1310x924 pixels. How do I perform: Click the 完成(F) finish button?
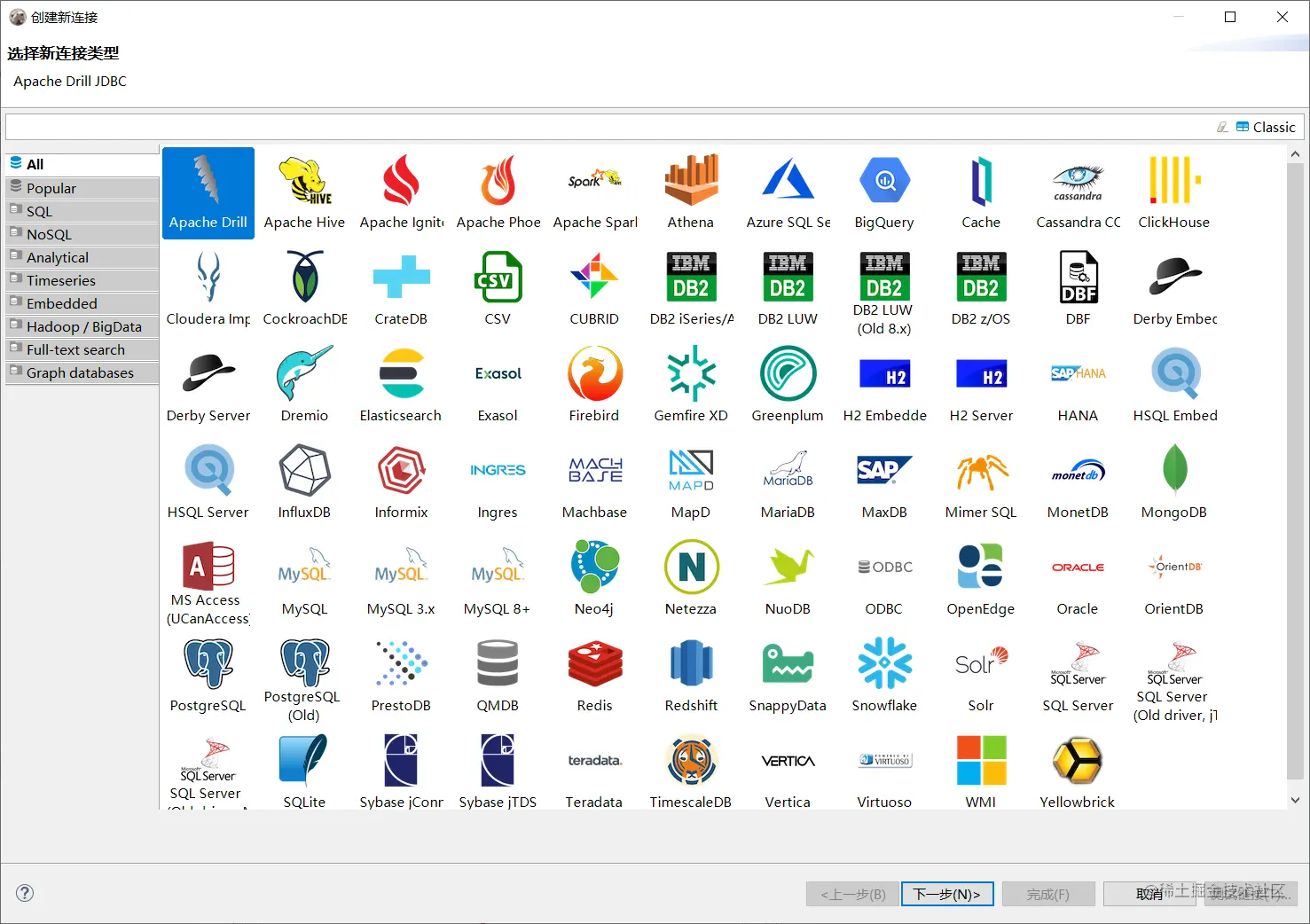pos(1048,894)
